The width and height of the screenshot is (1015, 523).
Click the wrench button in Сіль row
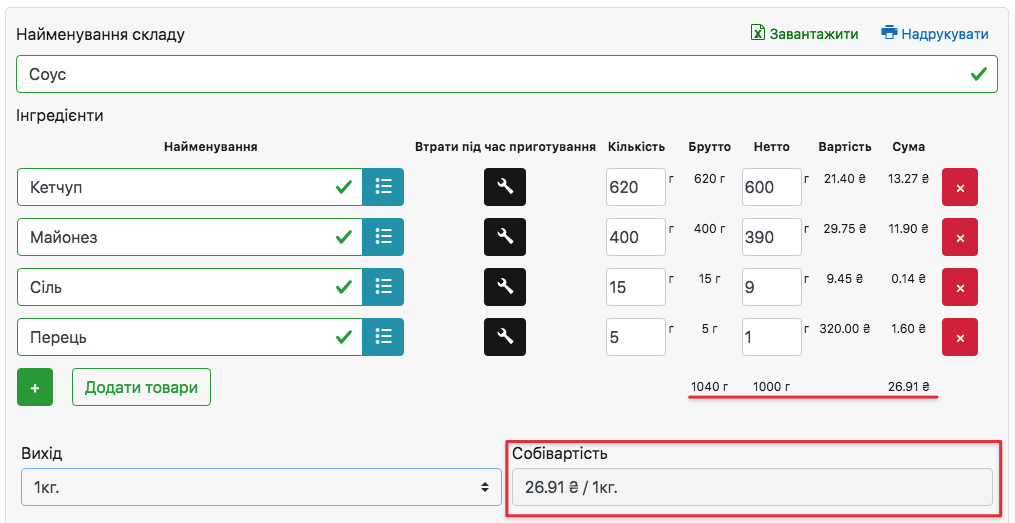click(505, 287)
